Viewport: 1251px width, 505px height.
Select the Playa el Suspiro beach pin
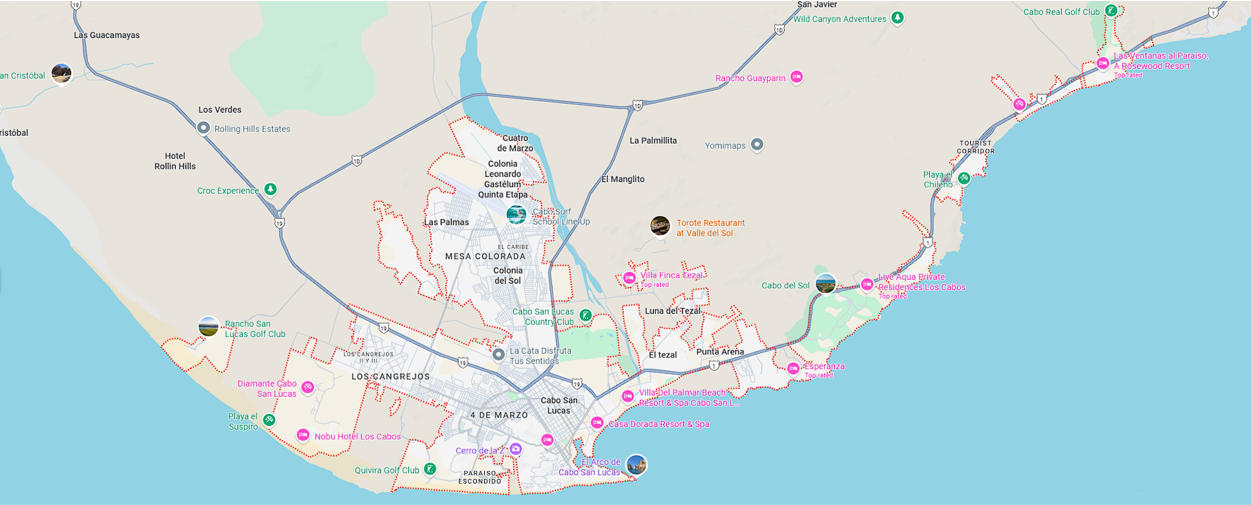[x=269, y=420]
